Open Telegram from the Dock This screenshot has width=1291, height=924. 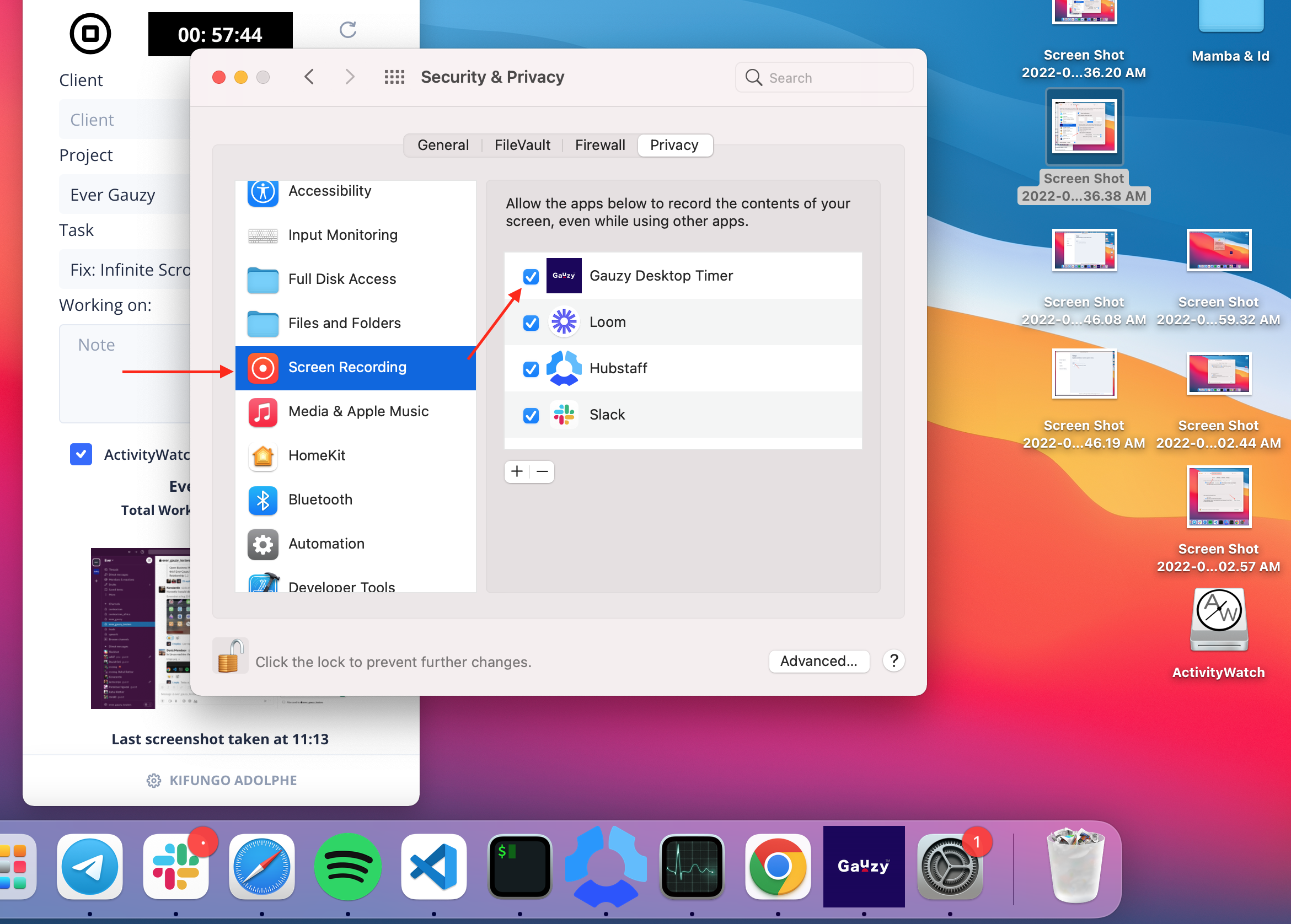90,867
